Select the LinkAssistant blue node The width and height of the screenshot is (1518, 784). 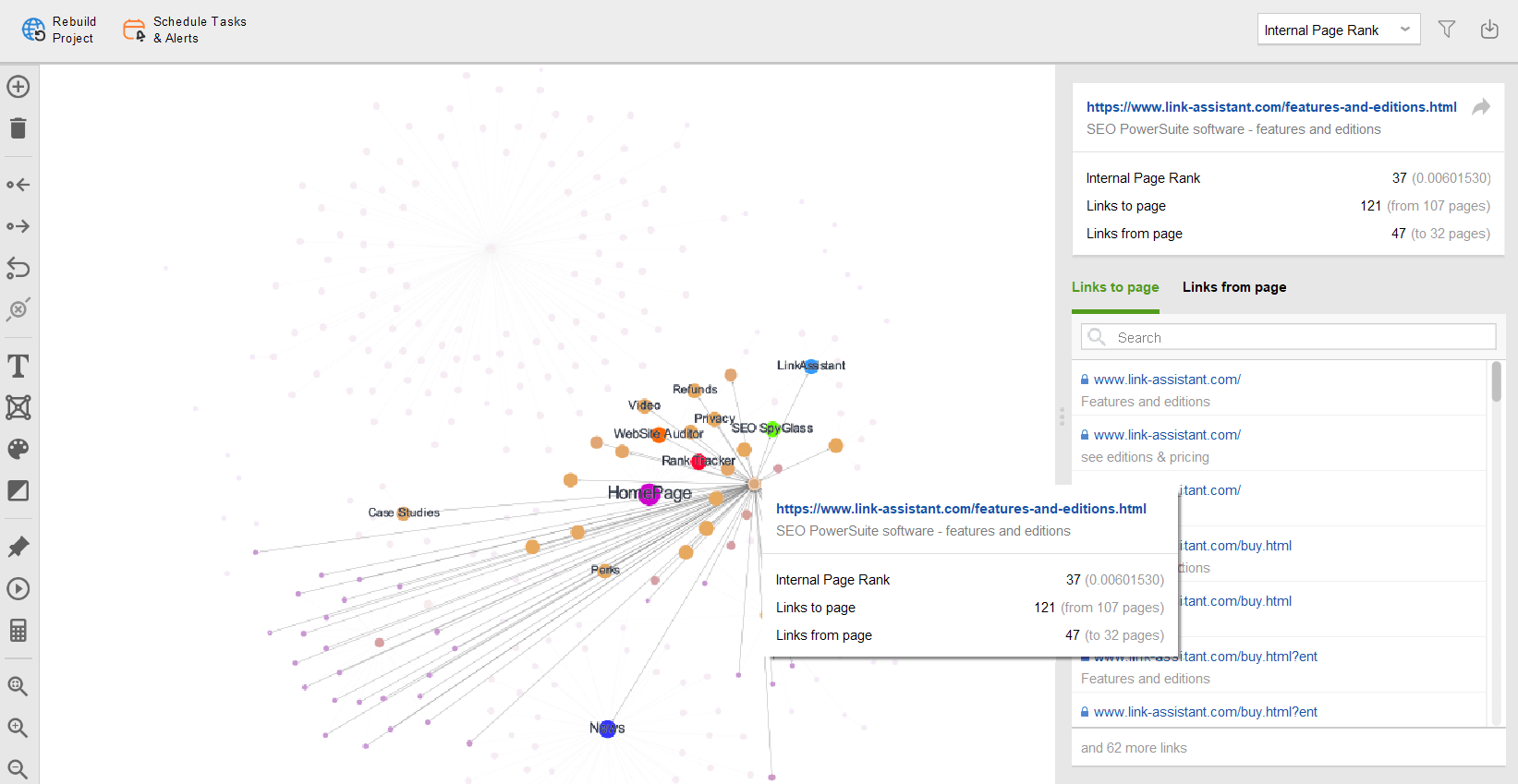click(x=811, y=367)
